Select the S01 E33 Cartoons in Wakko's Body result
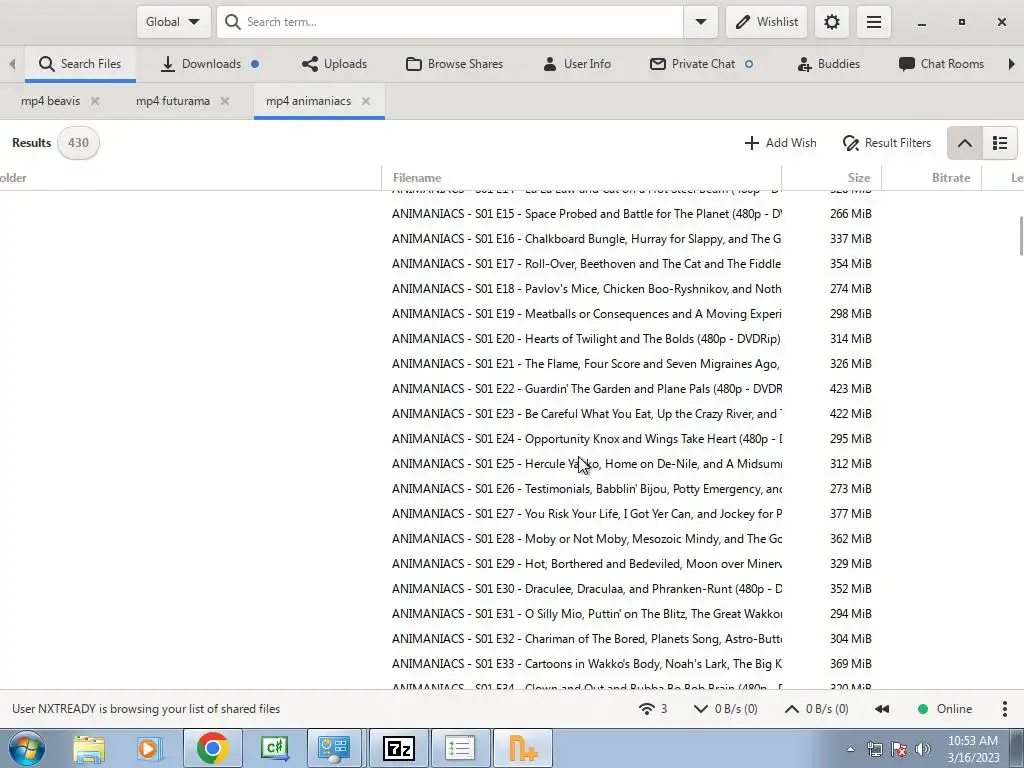 pyautogui.click(x=587, y=664)
